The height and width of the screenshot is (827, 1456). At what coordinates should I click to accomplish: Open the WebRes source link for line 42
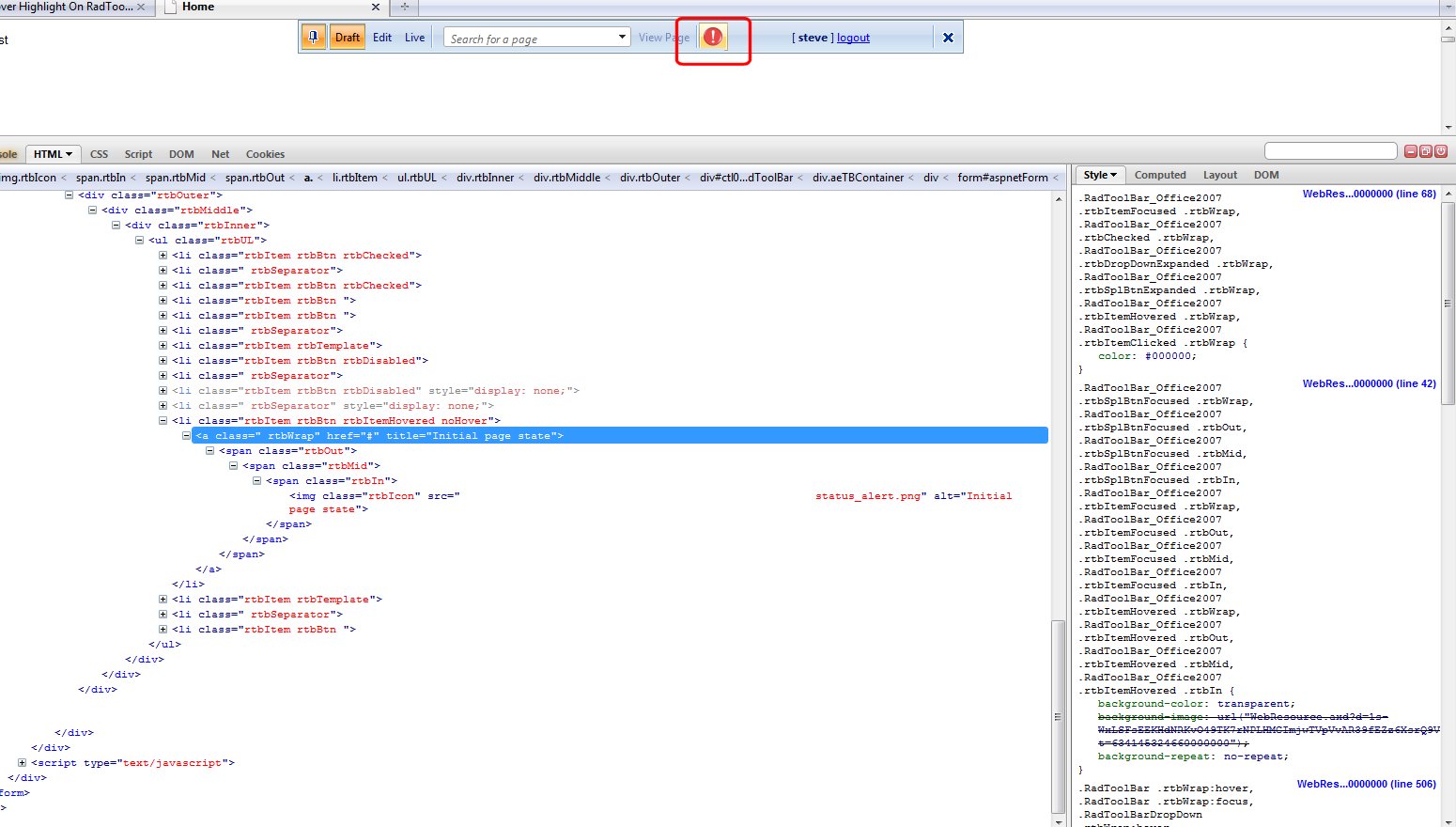[1370, 383]
